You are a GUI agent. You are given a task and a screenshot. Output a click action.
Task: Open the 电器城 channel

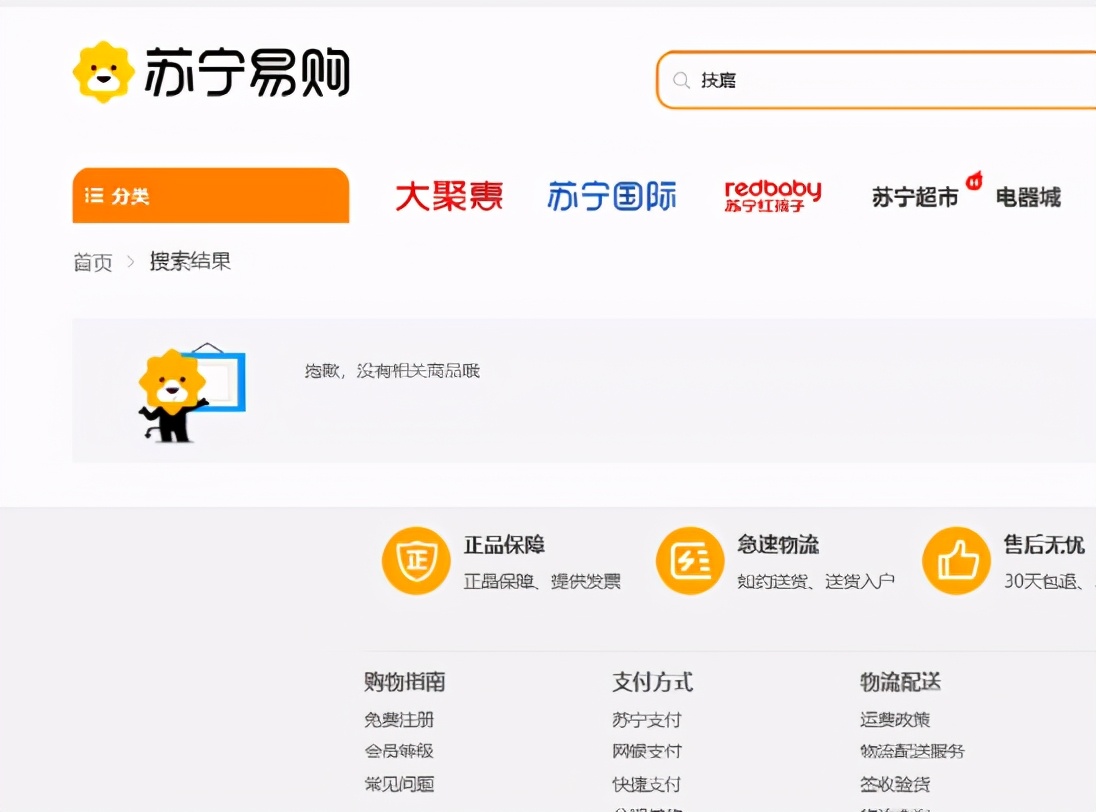tap(1028, 198)
